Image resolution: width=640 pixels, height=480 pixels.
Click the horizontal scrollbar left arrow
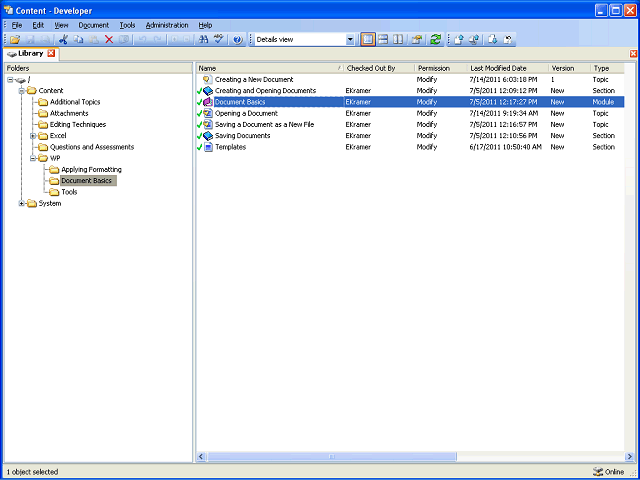pos(201,456)
